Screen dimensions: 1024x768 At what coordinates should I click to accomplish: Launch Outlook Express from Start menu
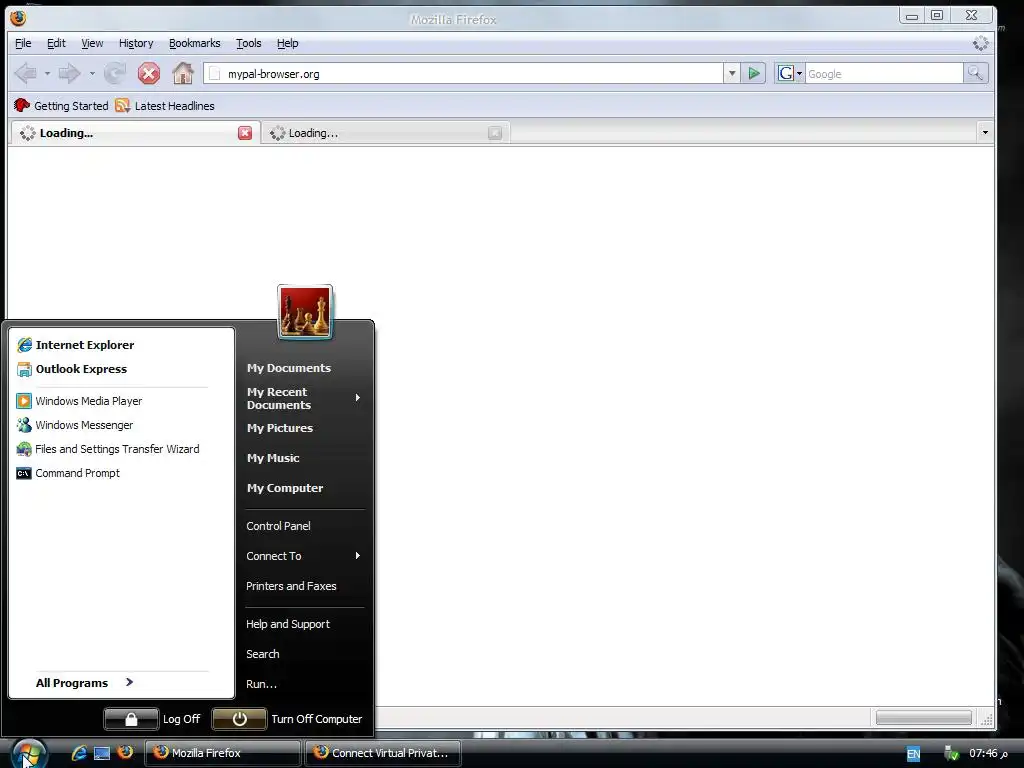(72, 369)
